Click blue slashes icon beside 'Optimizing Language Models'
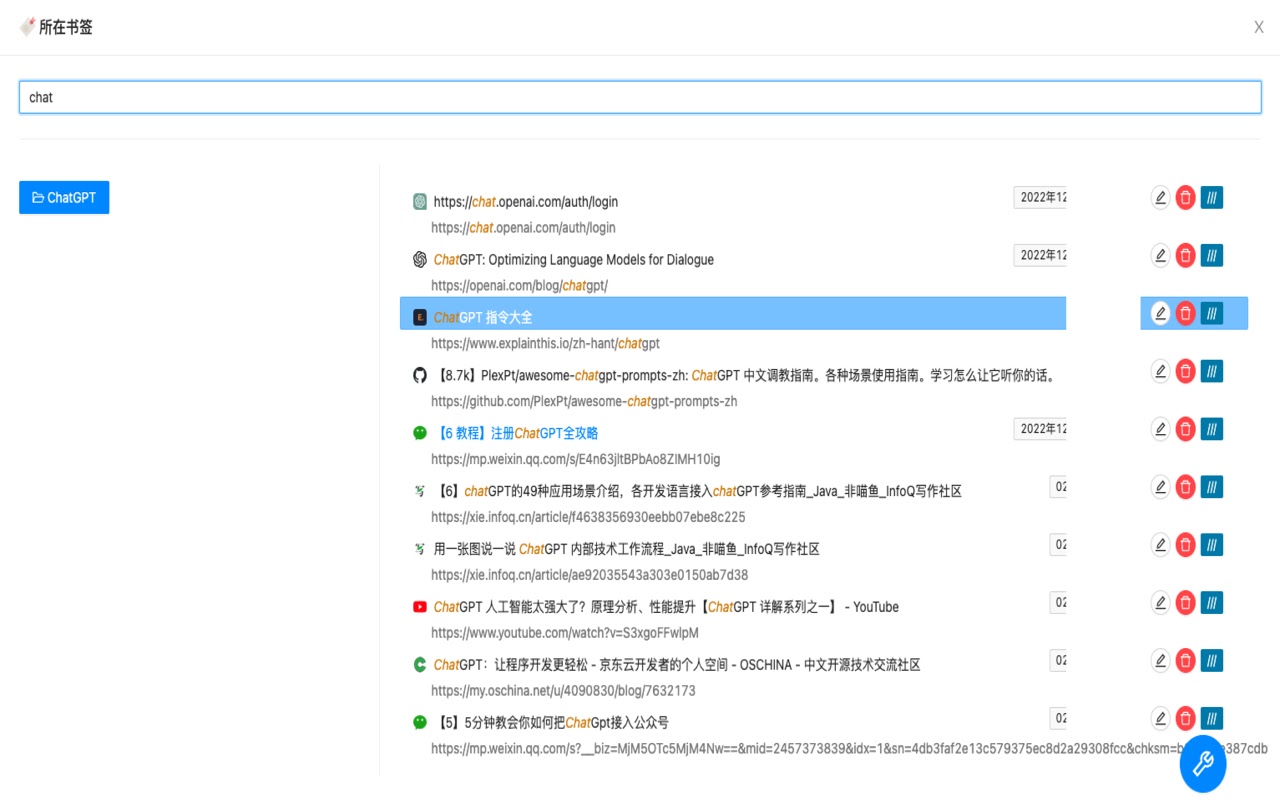 pyautogui.click(x=1212, y=256)
